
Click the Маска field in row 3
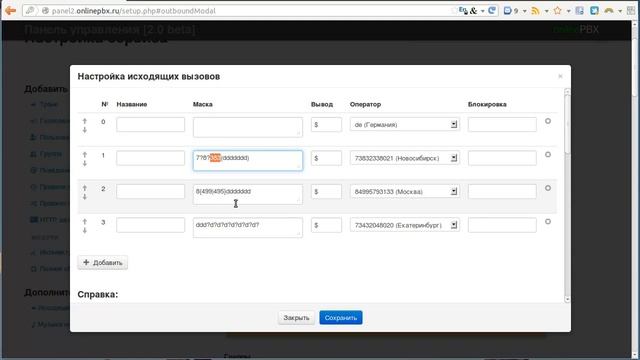pyautogui.click(x=248, y=228)
